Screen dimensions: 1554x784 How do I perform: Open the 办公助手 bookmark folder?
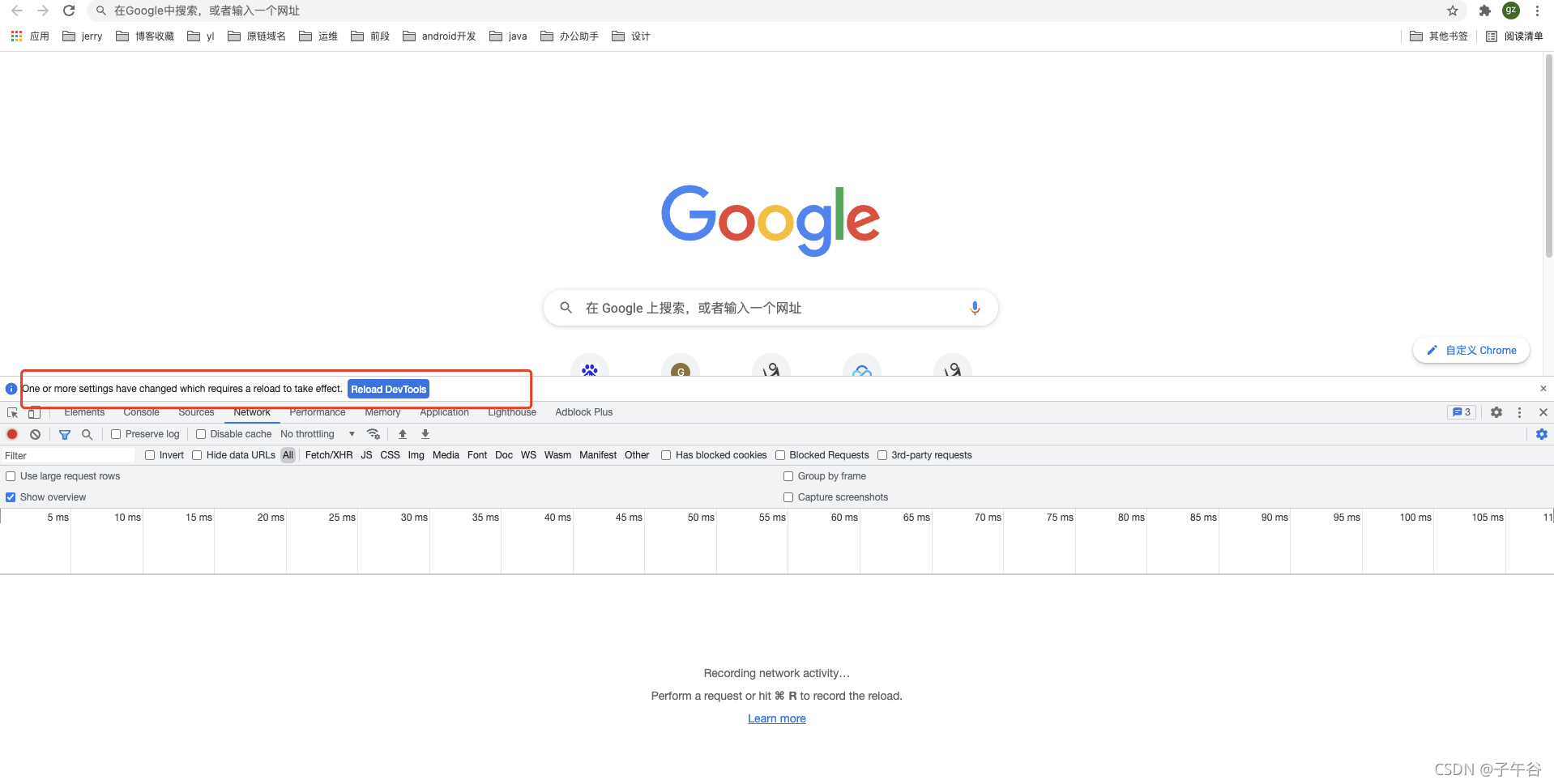[570, 36]
